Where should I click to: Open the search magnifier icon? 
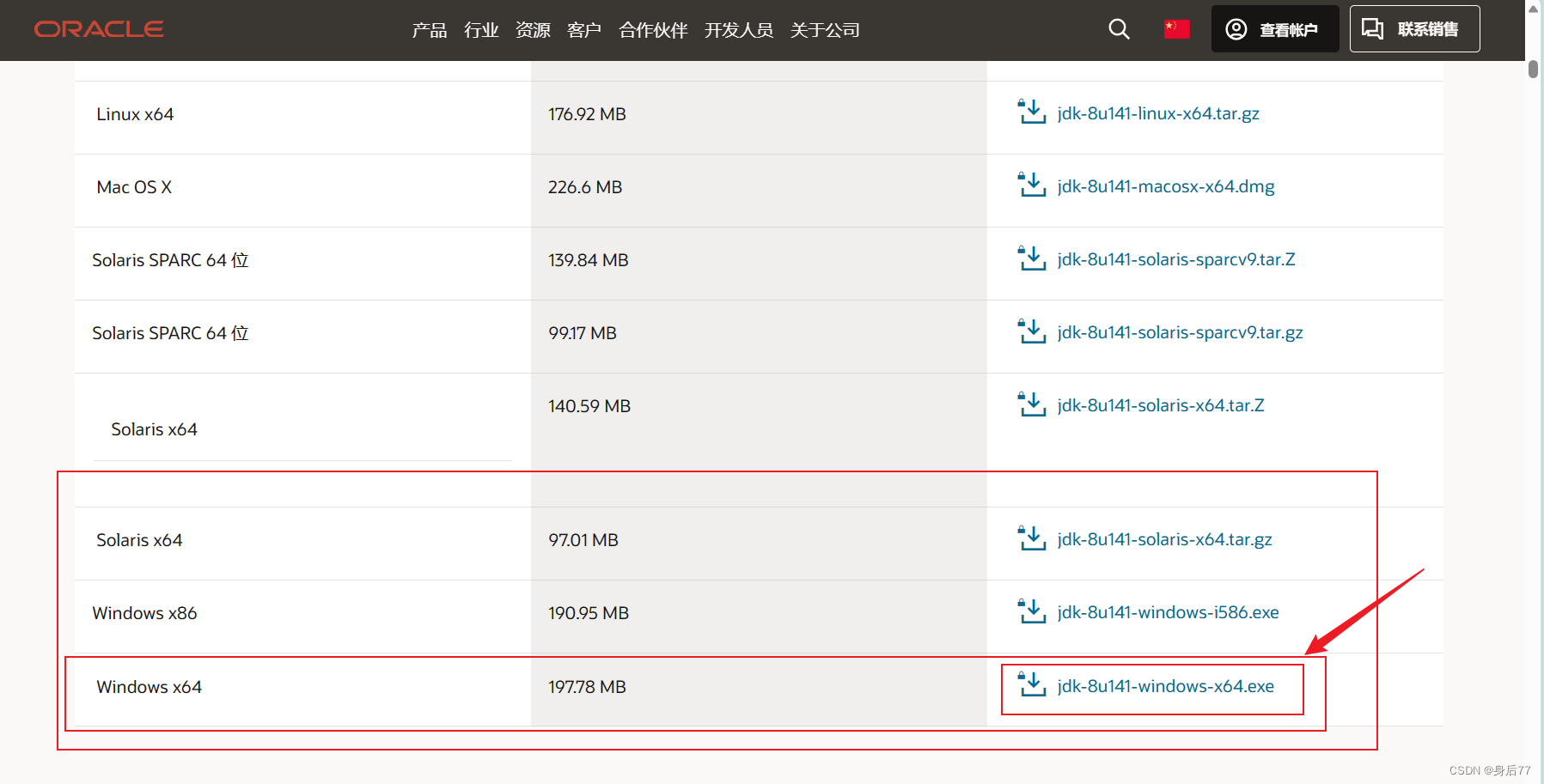coord(1119,29)
